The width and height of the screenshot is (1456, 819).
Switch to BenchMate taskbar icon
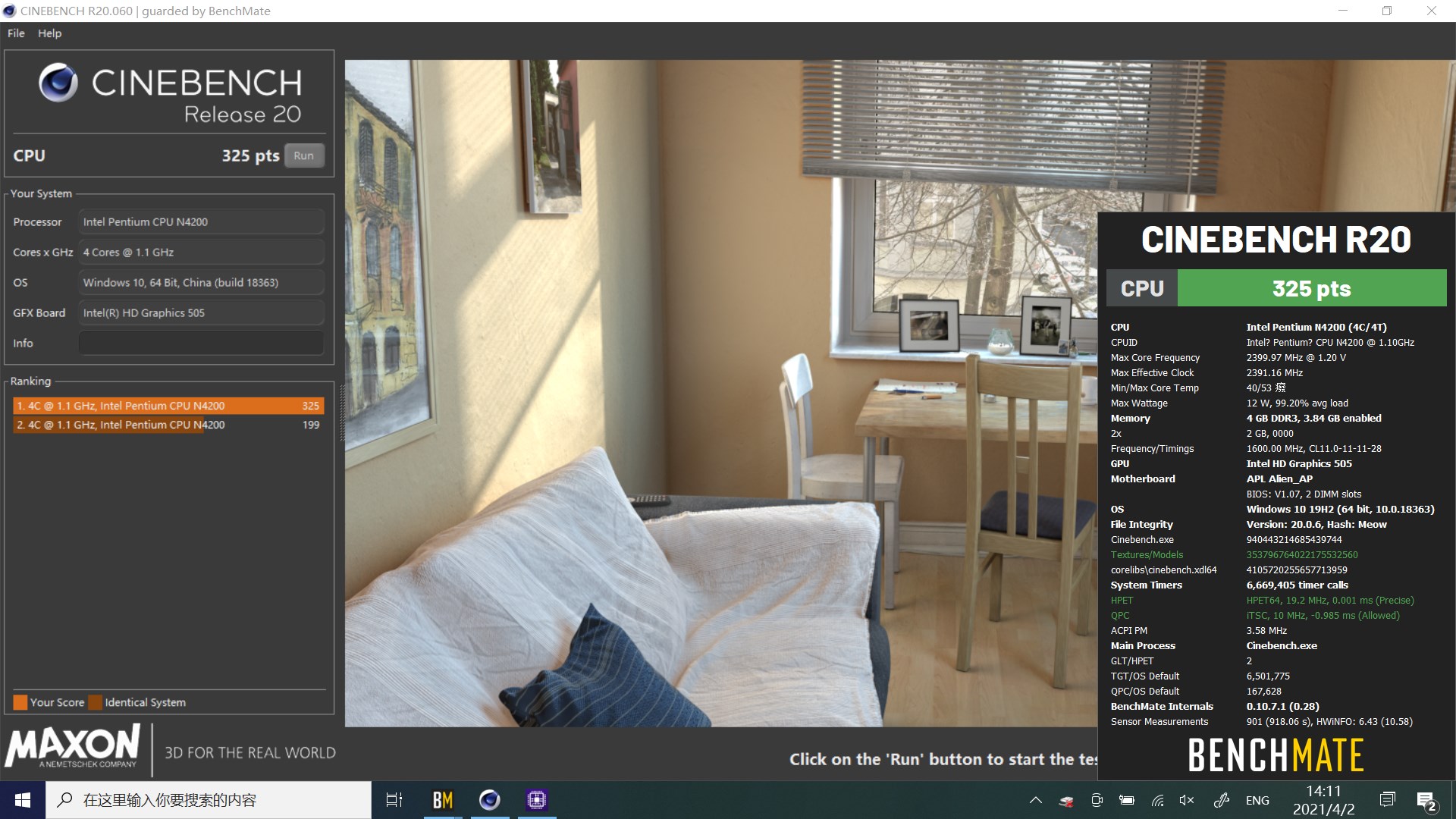[443, 800]
